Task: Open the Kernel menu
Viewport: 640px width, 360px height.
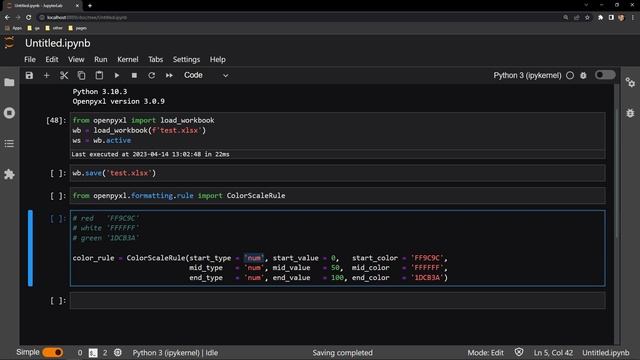Action: 128,60
